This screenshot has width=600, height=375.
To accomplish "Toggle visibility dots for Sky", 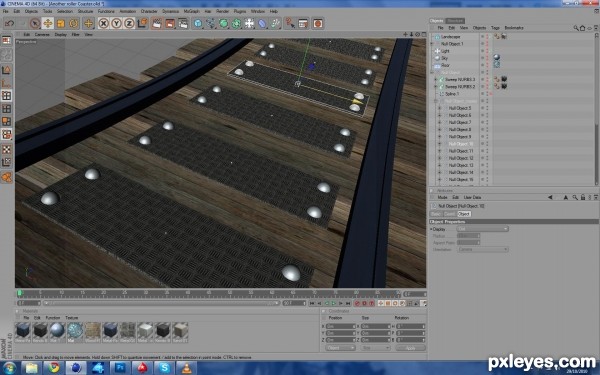I will [x=488, y=58].
